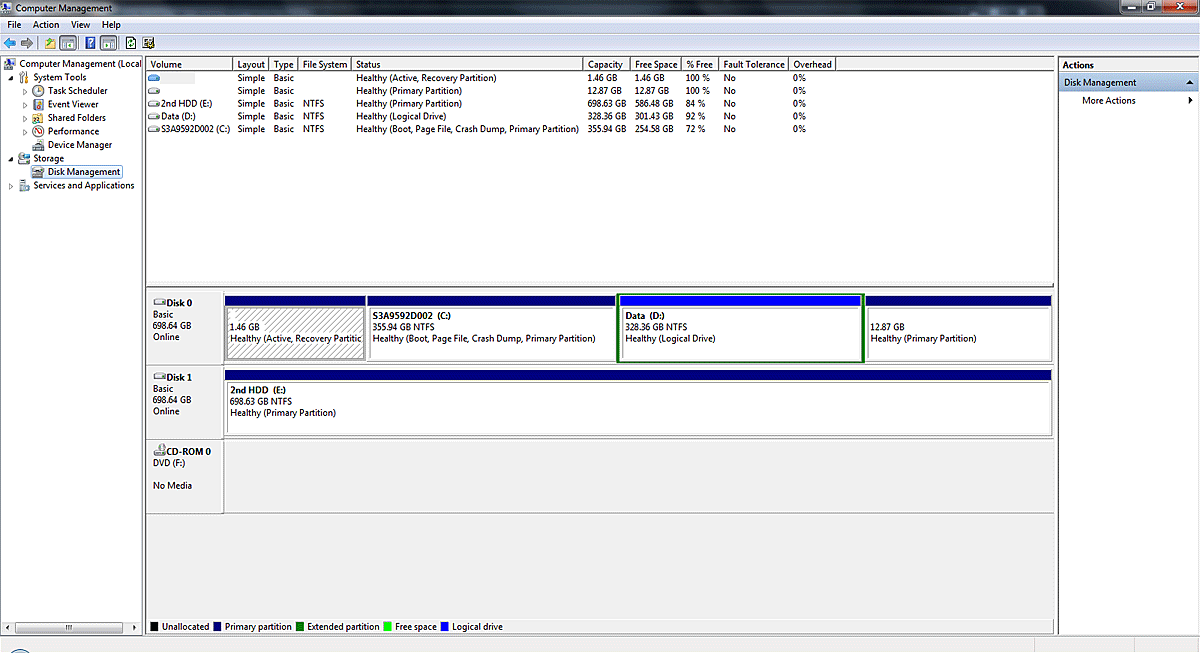Toggle Show/Hide Console Tree toolbar icon
This screenshot has width=1200, height=653.
[x=68, y=43]
